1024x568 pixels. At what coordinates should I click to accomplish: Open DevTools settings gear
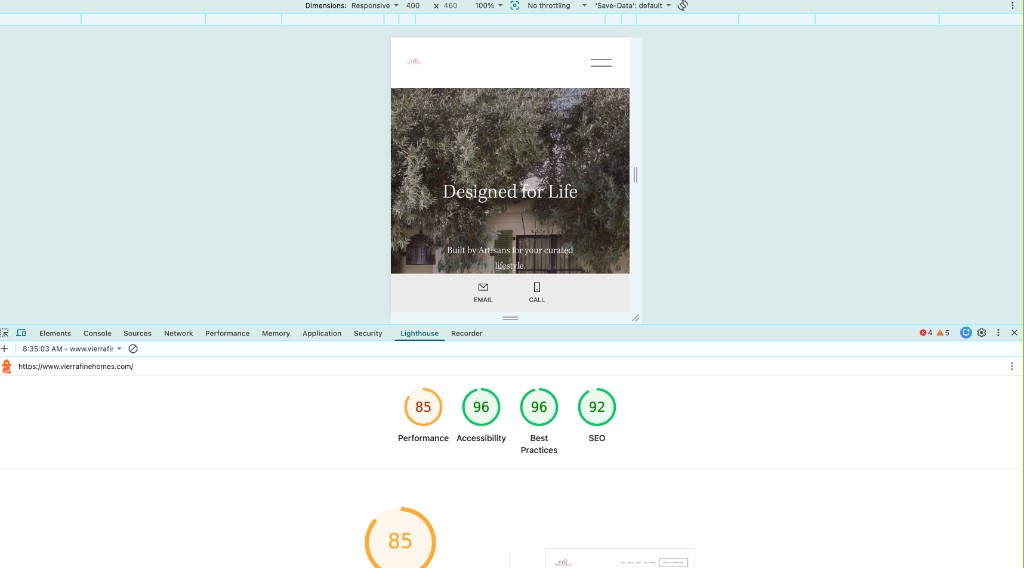click(982, 333)
